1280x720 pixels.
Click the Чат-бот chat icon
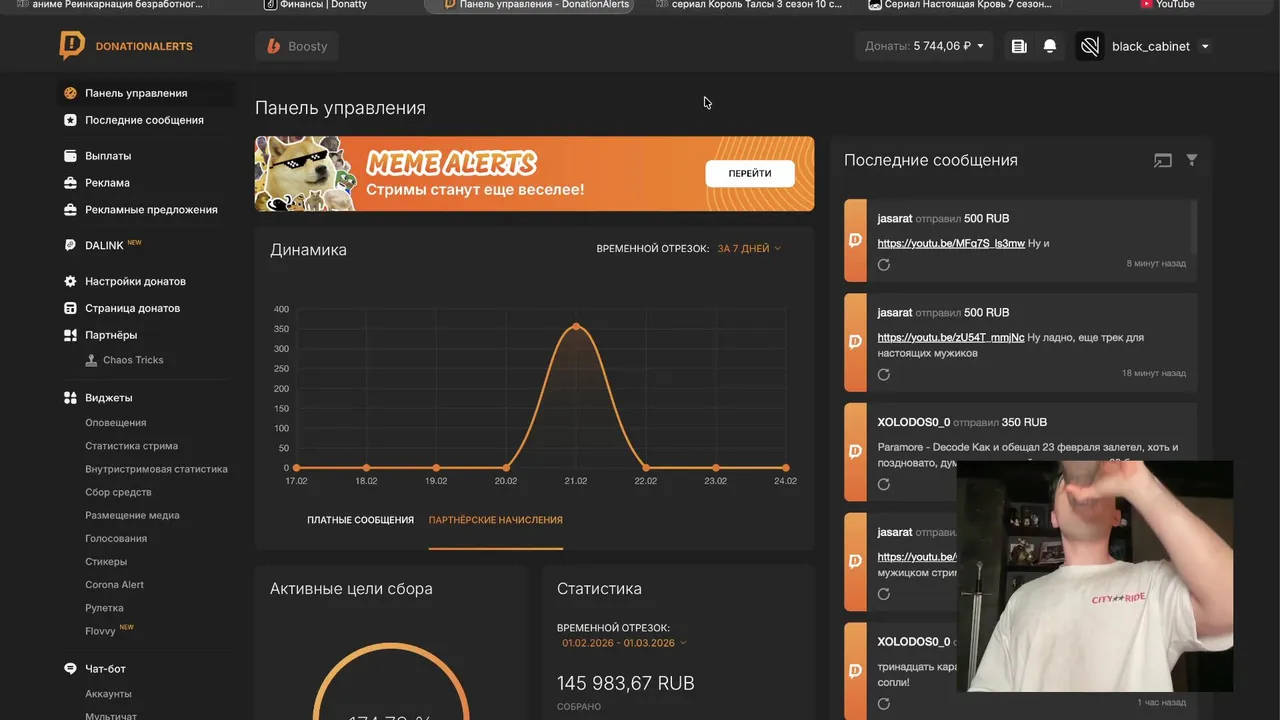point(70,668)
